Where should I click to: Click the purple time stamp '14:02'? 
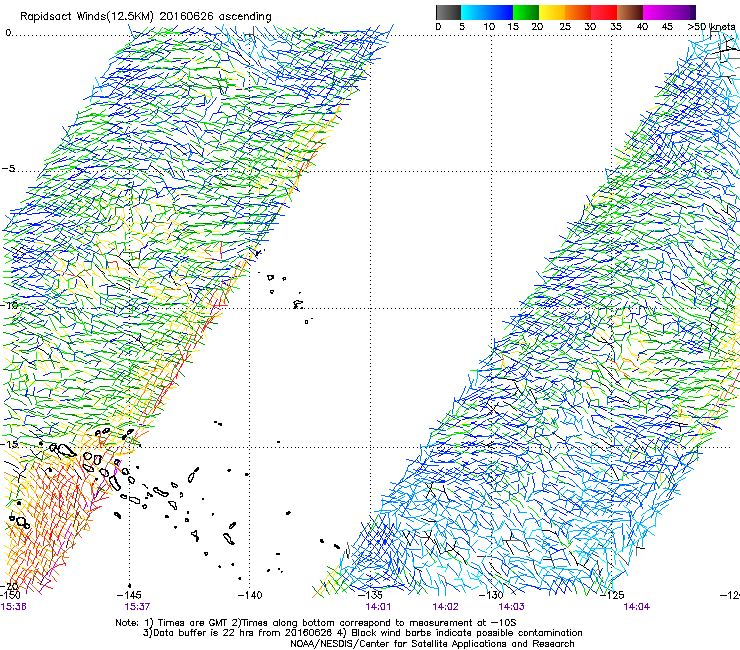445,607
